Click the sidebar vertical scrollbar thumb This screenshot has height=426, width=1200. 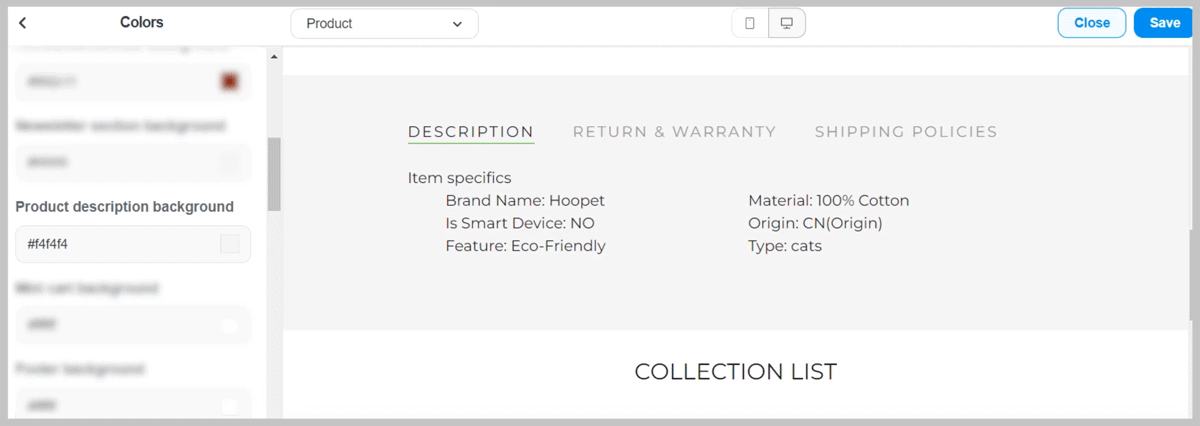pyautogui.click(x=274, y=174)
